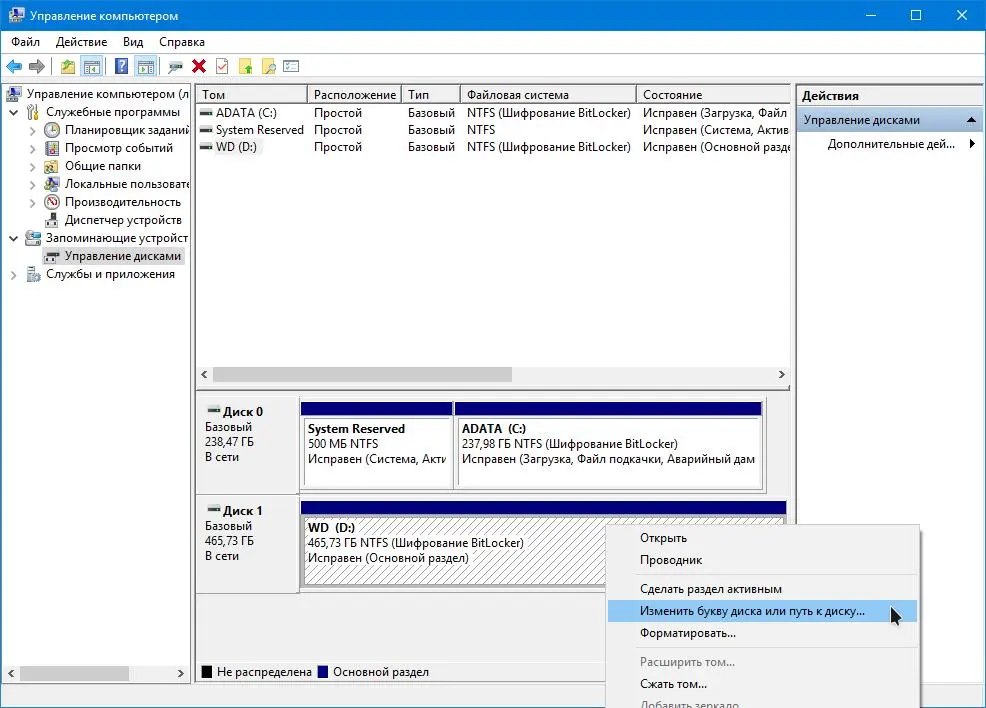Viewport: 986px width, 708px height.
Task: Select Диспетчер устройств in tree
Action: (x=123, y=220)
